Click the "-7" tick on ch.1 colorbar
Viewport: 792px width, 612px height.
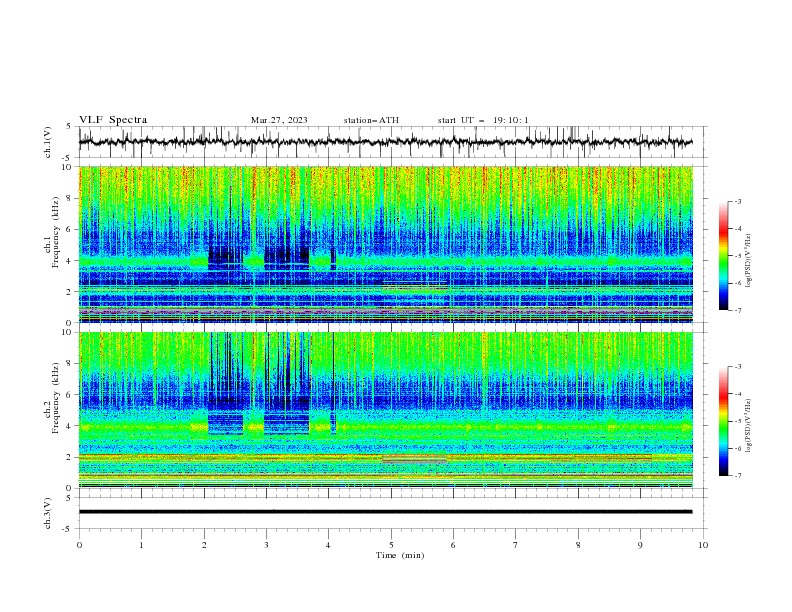[737, 310]
